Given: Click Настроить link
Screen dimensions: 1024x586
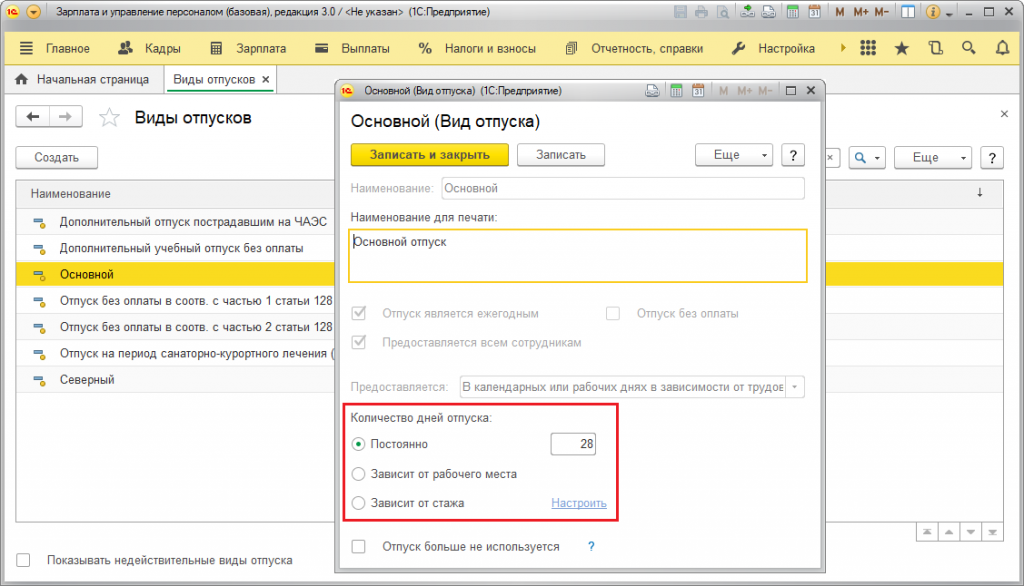Looking at the screenshot, I should point(579,503).
